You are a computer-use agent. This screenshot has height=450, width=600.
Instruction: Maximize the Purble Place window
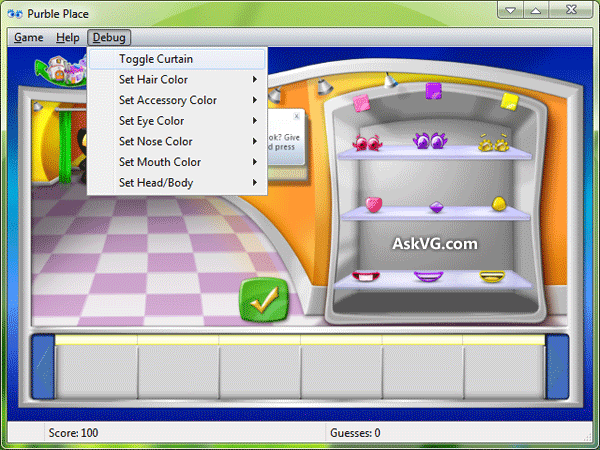tap(536, 10)
